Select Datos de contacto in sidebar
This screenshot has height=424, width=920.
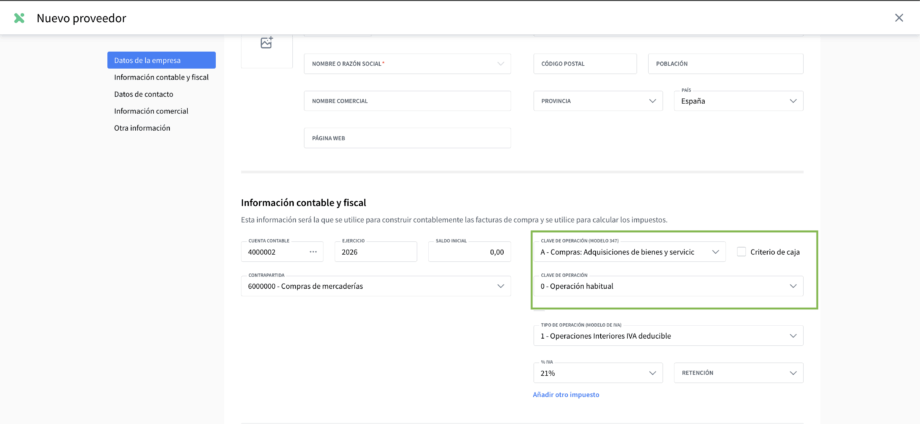tap(143, 94)
